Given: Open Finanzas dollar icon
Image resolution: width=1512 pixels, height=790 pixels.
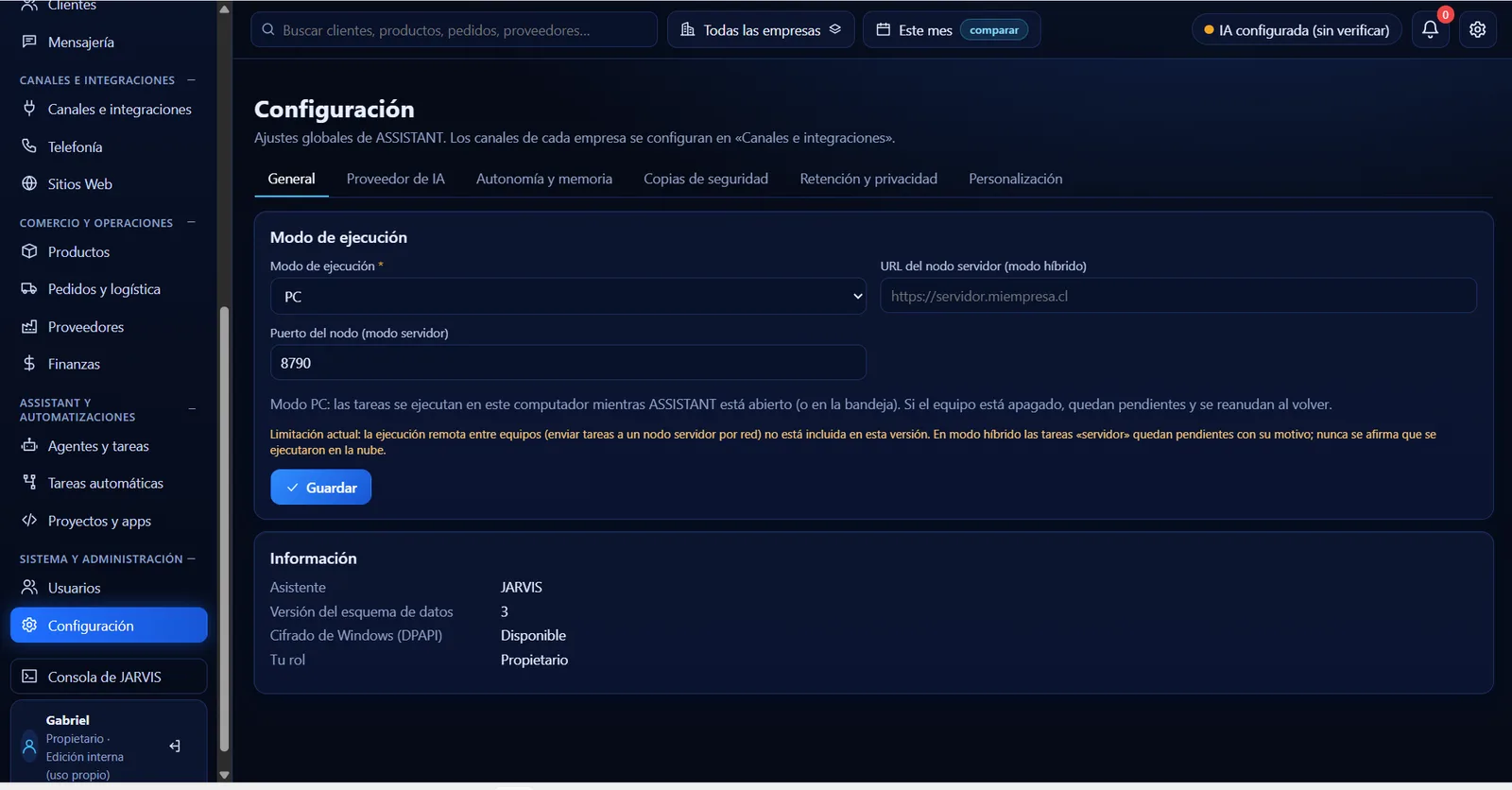Looking at the screenshot, I should [x=29, y=363].
